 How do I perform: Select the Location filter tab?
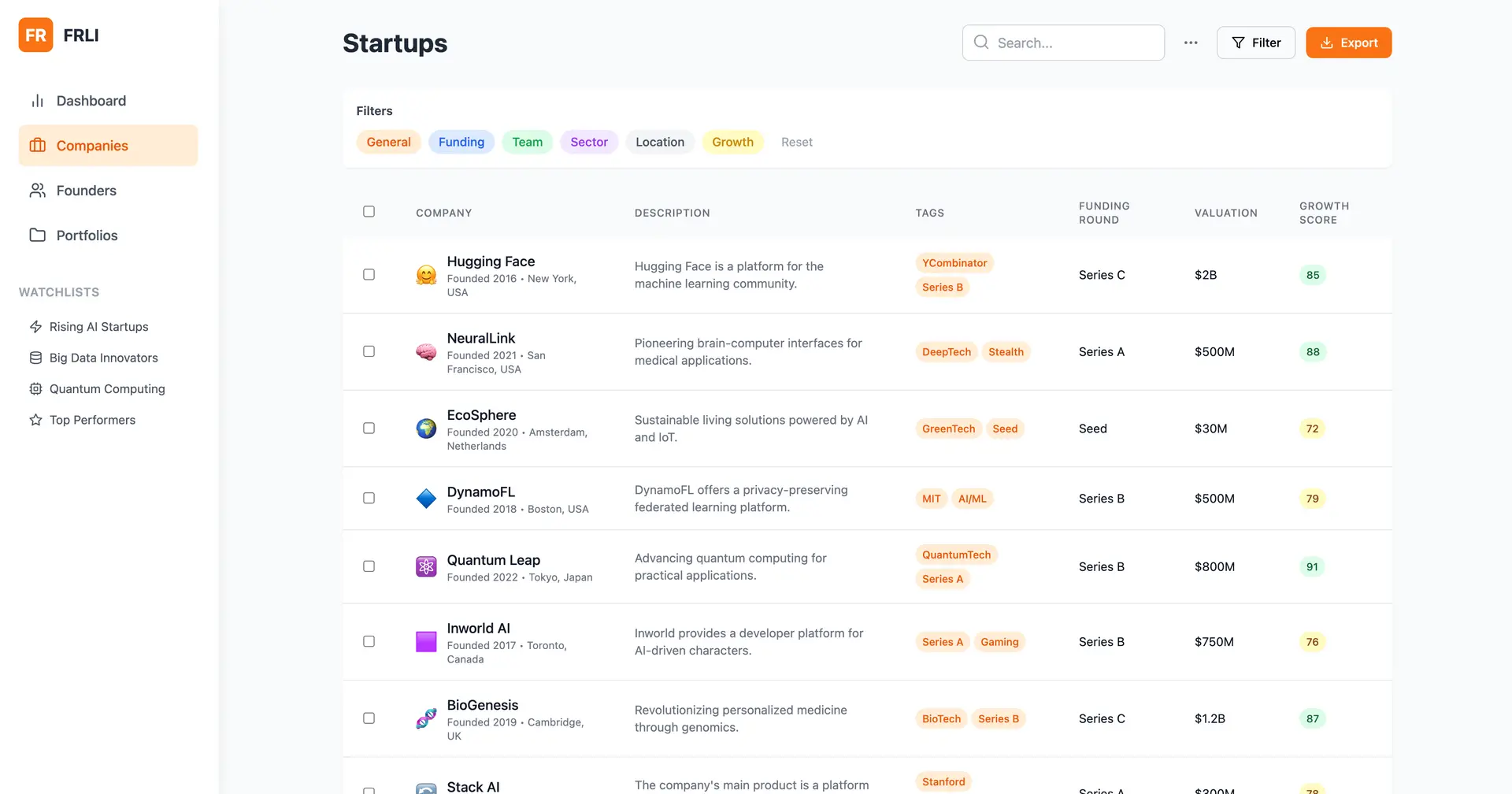660,142
